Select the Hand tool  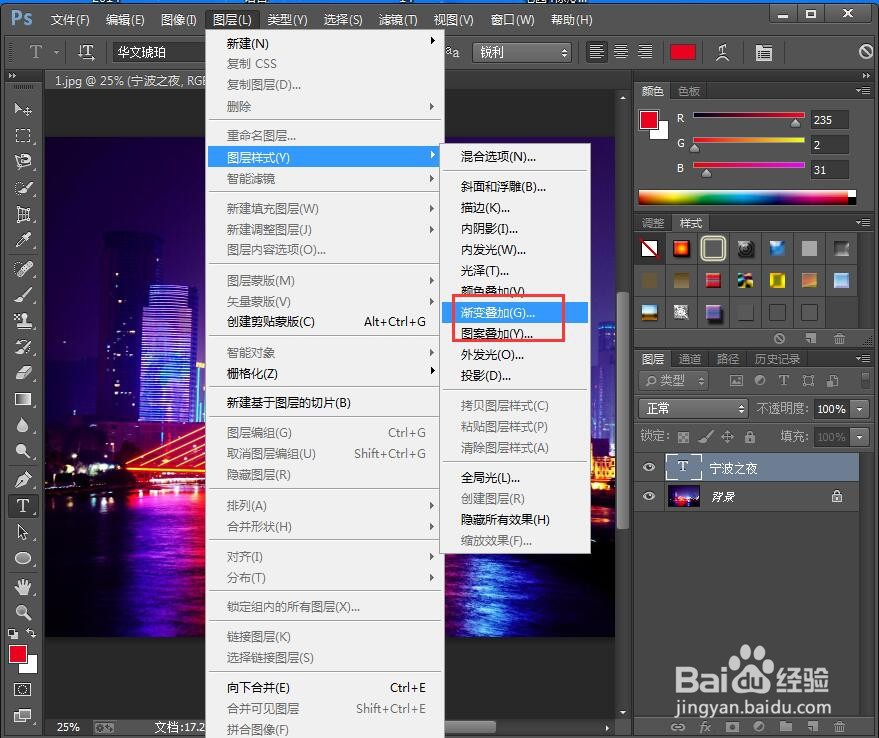(22, 587)
